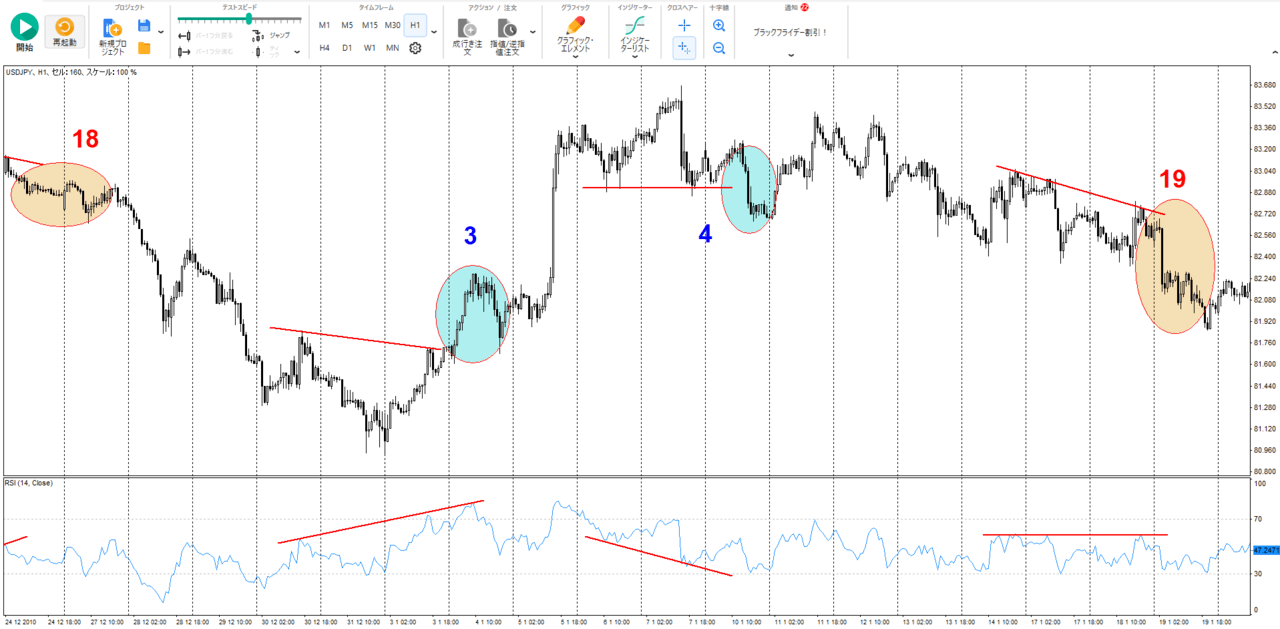Click the blue save project icon
Image resolution: width=1280 pixels, height=629 pixels.
[144, 24]
